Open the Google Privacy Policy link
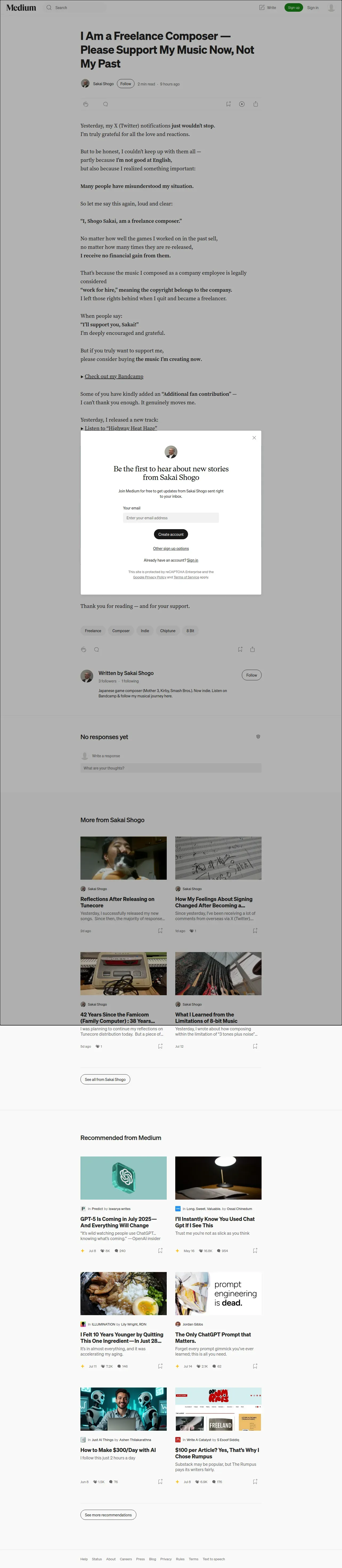Image resolution: width=342 pixels, height=1568 pixels. coord(149,577)
